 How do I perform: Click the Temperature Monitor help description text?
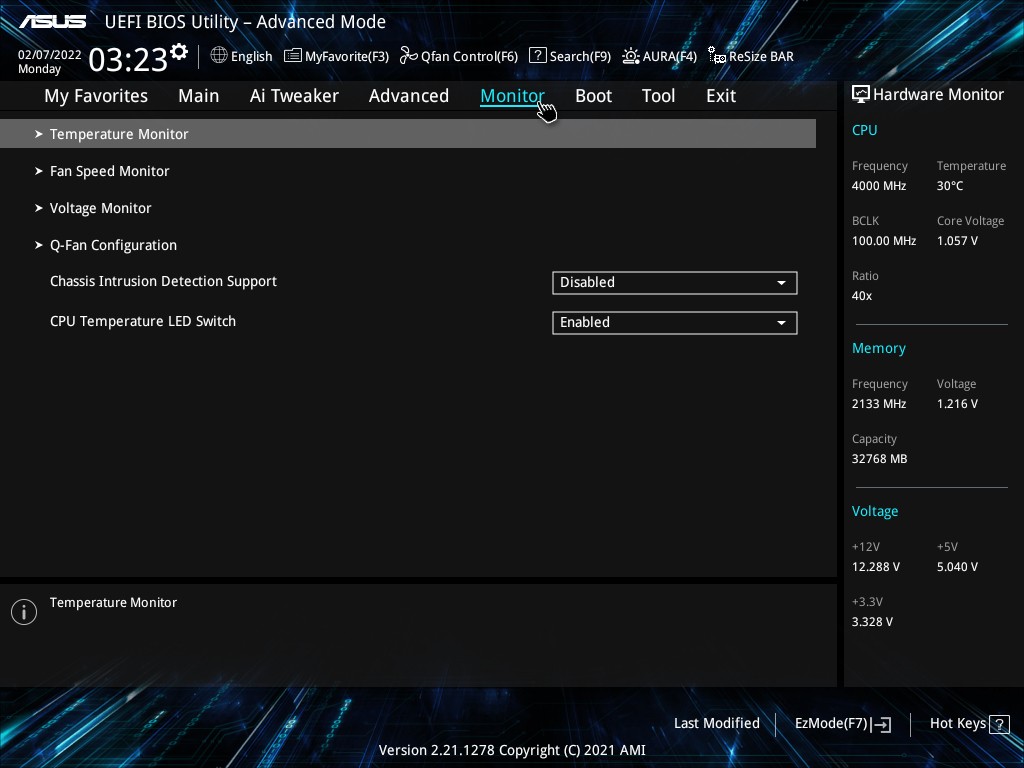[x=114, y=603]
